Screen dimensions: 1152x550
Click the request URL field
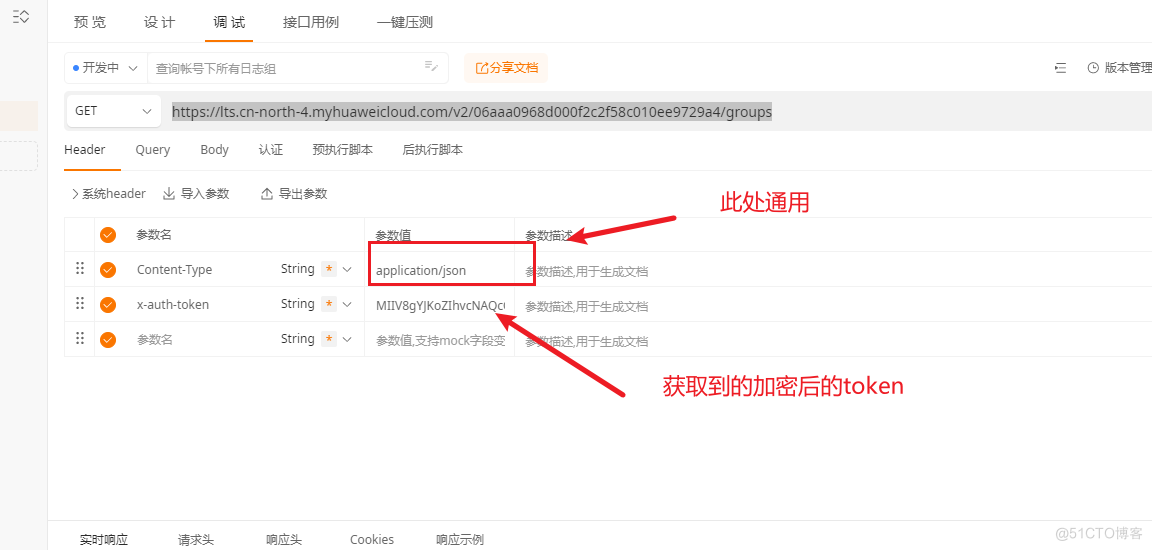pyautogui.click(x=472, y=112)
